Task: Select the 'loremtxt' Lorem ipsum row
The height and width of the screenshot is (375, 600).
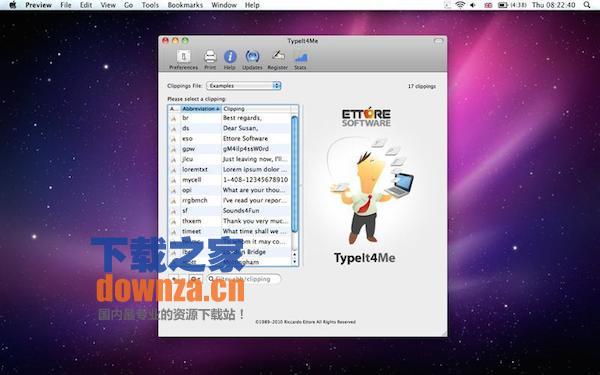Action: pos(230,170)
